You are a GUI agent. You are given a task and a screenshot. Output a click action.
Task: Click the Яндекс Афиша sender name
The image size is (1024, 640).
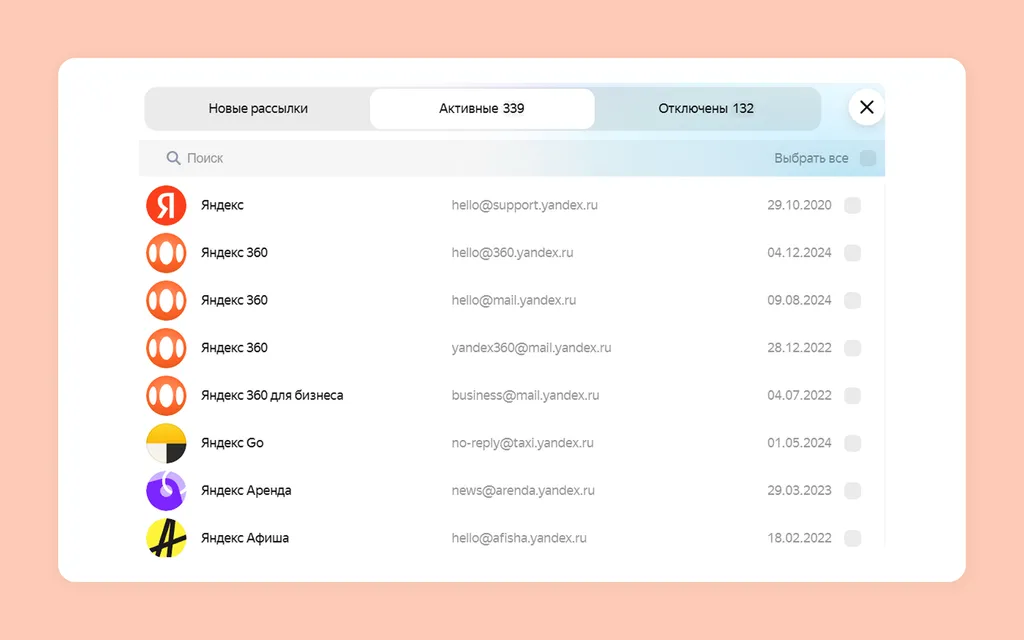coord(244,538)
